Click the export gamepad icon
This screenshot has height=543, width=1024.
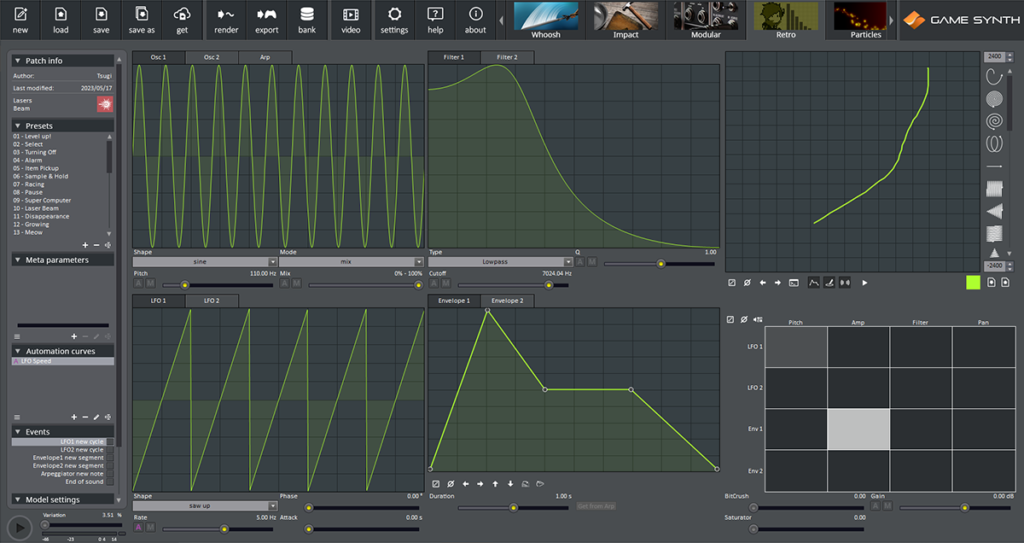[266, 14]
